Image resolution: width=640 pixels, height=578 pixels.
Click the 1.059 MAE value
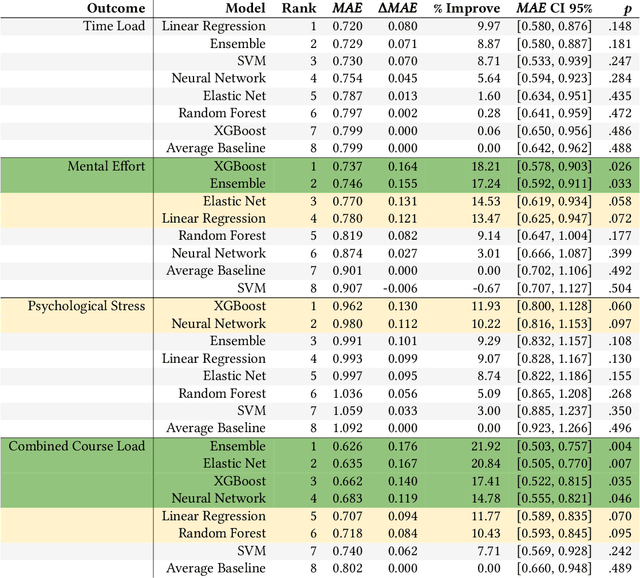coord(346,410)
